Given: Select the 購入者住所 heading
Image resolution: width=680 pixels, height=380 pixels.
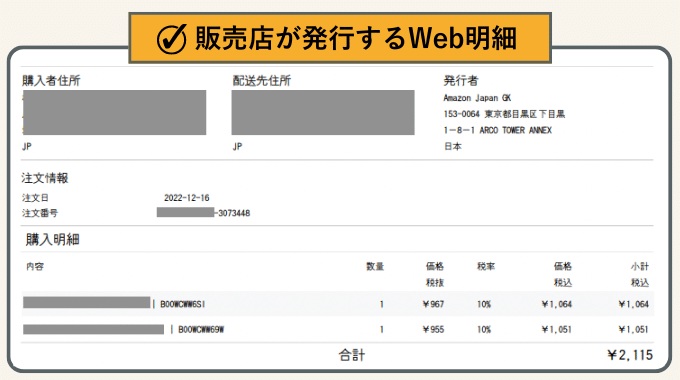Looking at the screenshot, I should pyautogui.click(x=51, y=80).
